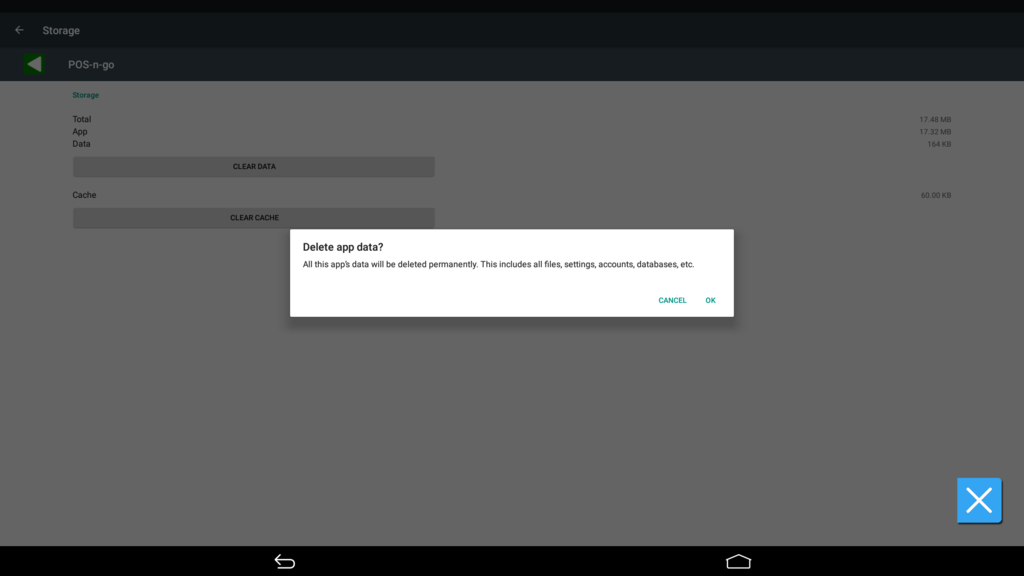Click the Data storage label
This screenshot has width=1024, height=576.
pyautogui.click(x=82, y=144)
